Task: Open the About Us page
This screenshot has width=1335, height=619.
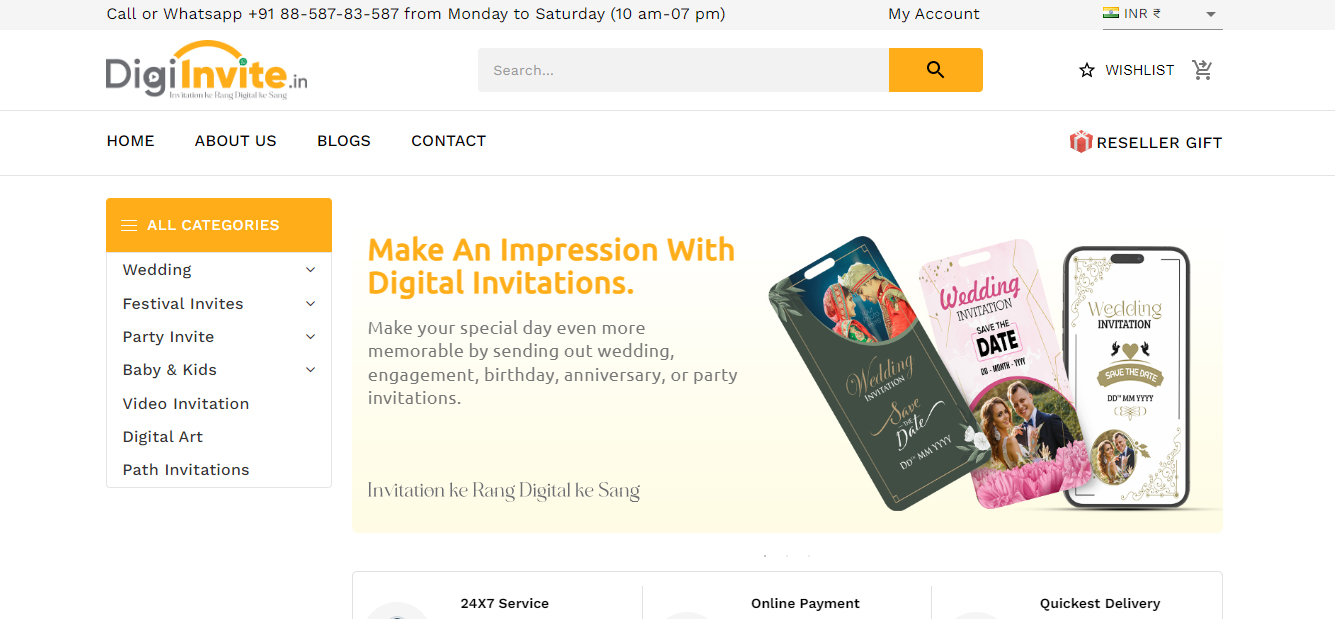Action: point(236,141)
